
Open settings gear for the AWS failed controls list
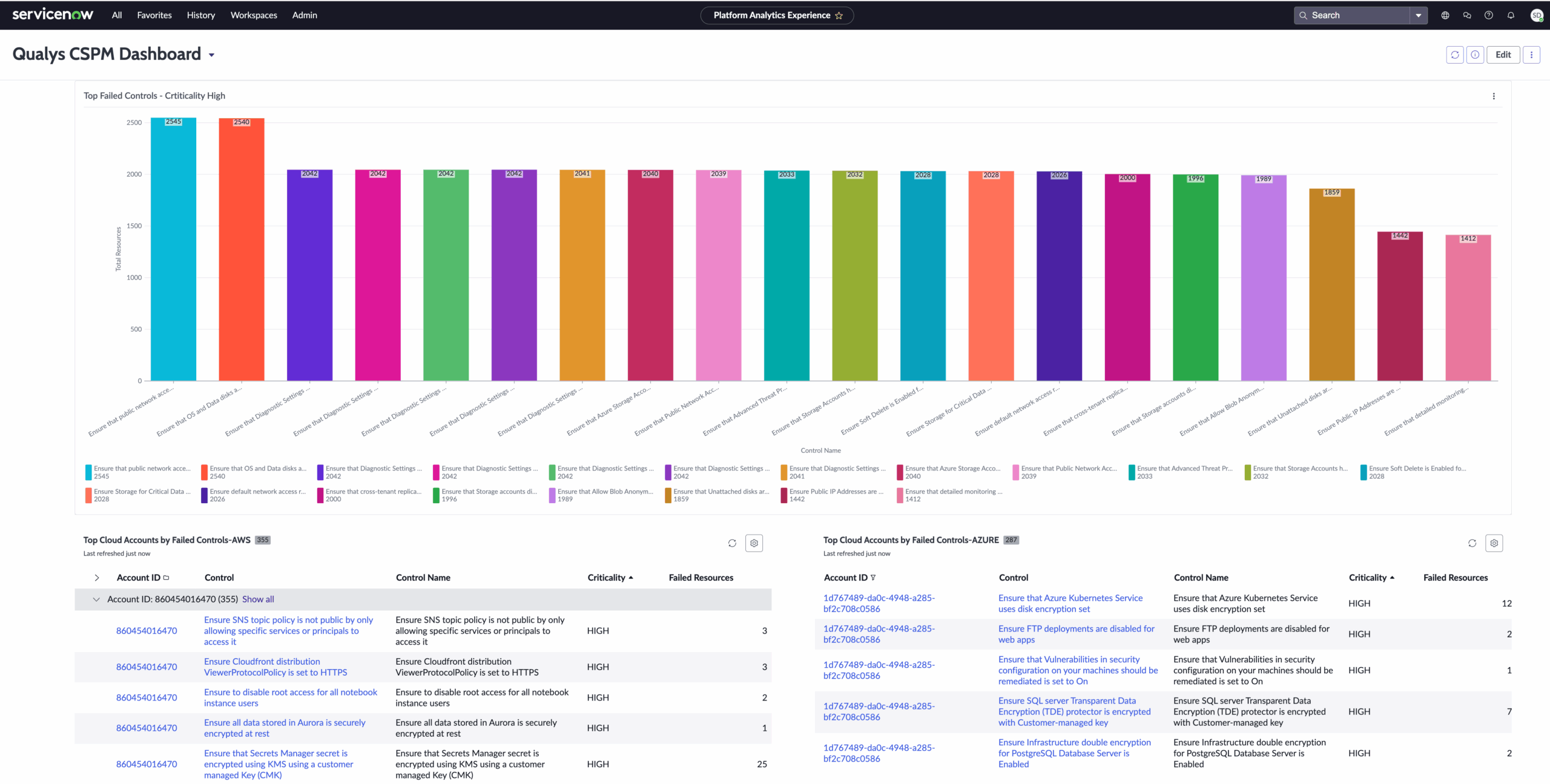pyautogui.click(x=754, y=543)
